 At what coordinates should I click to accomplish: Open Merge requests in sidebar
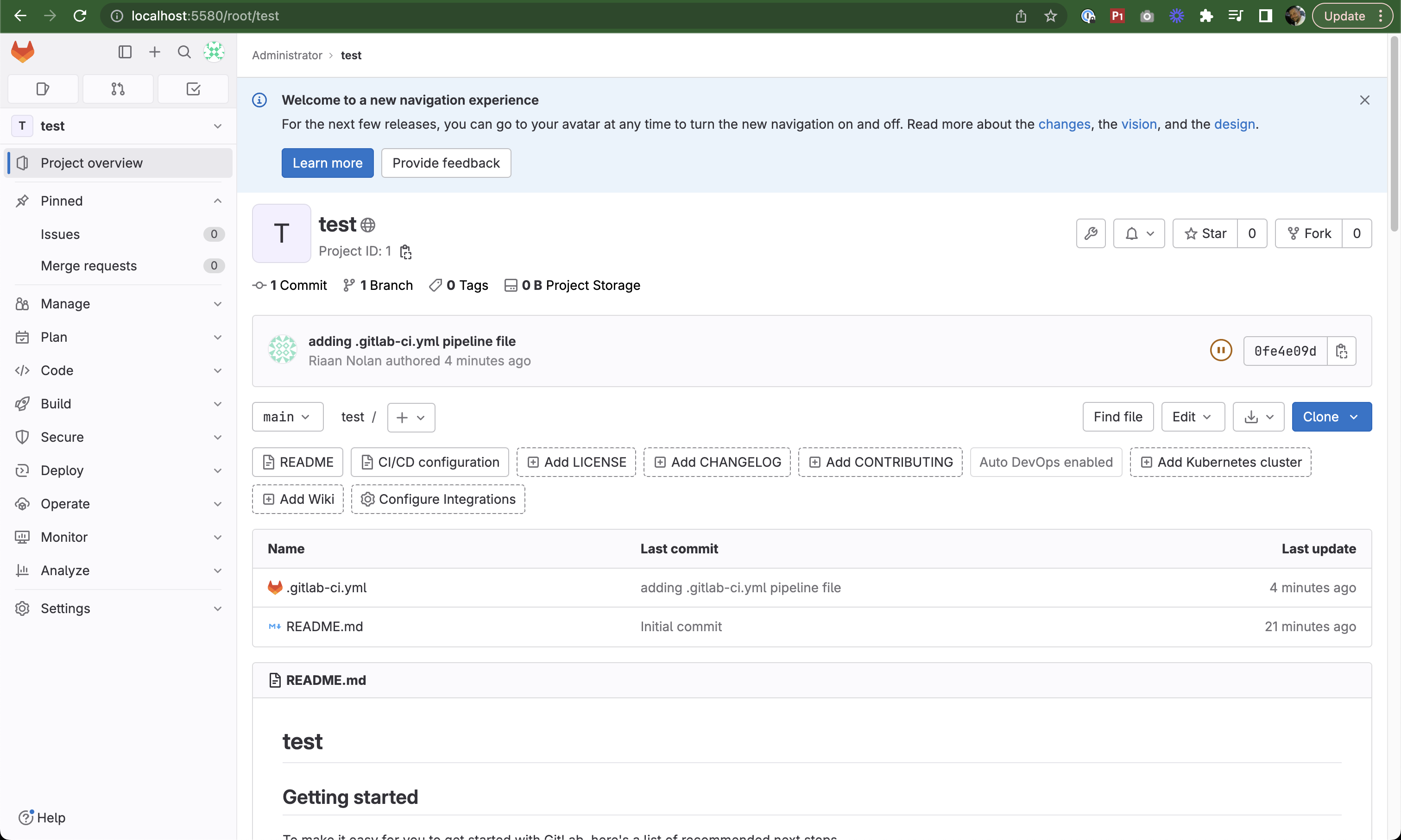click(x=118, y=266)
